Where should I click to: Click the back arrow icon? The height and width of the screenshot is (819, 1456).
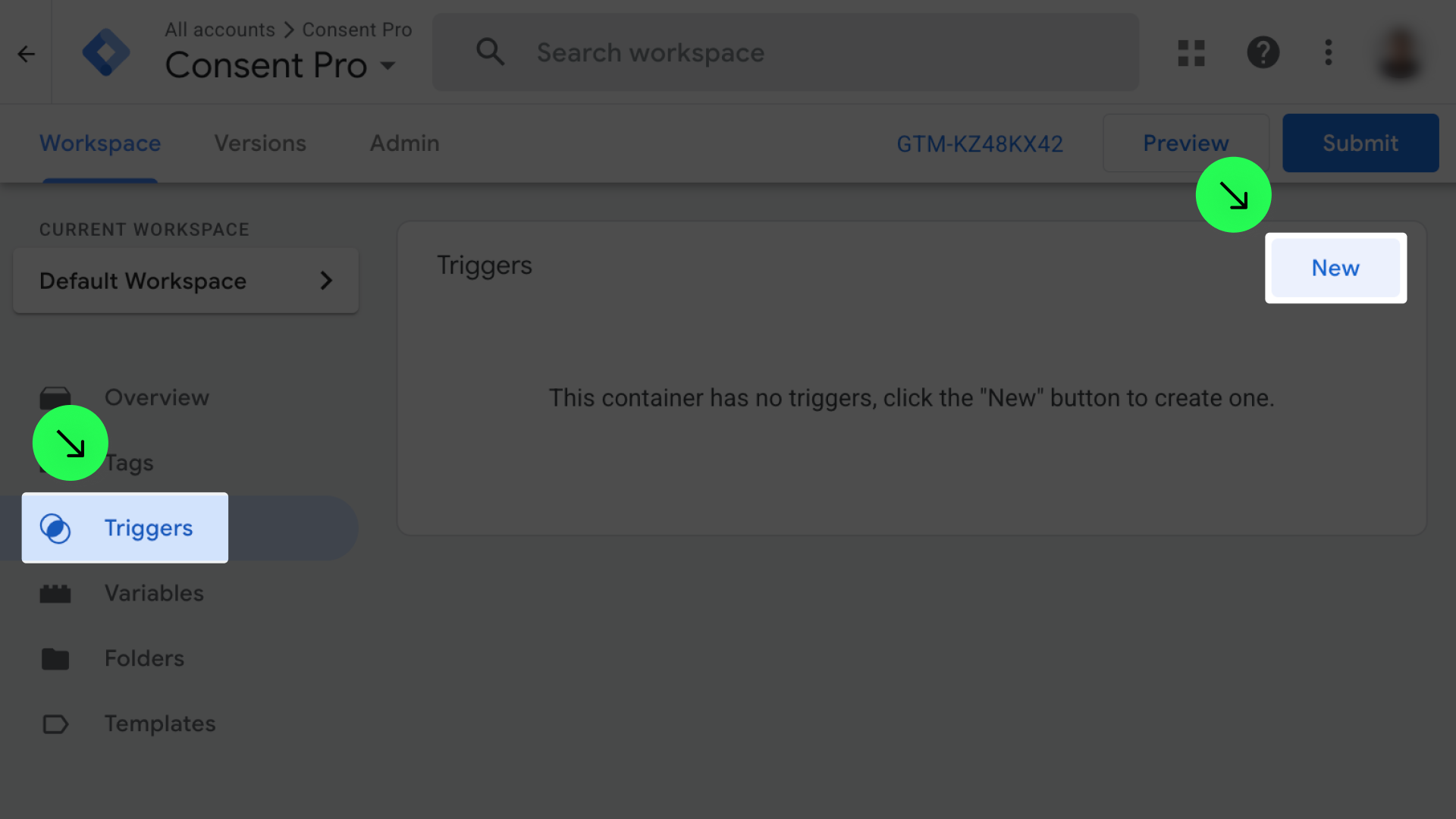[x=27, y=54]
